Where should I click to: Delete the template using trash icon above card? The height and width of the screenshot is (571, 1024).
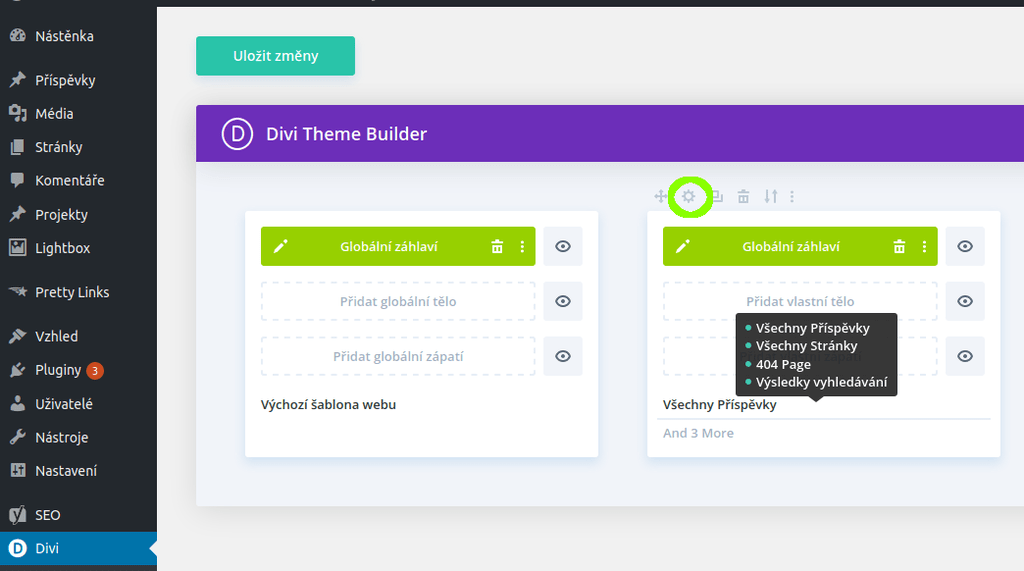click(x=743, y=196)
